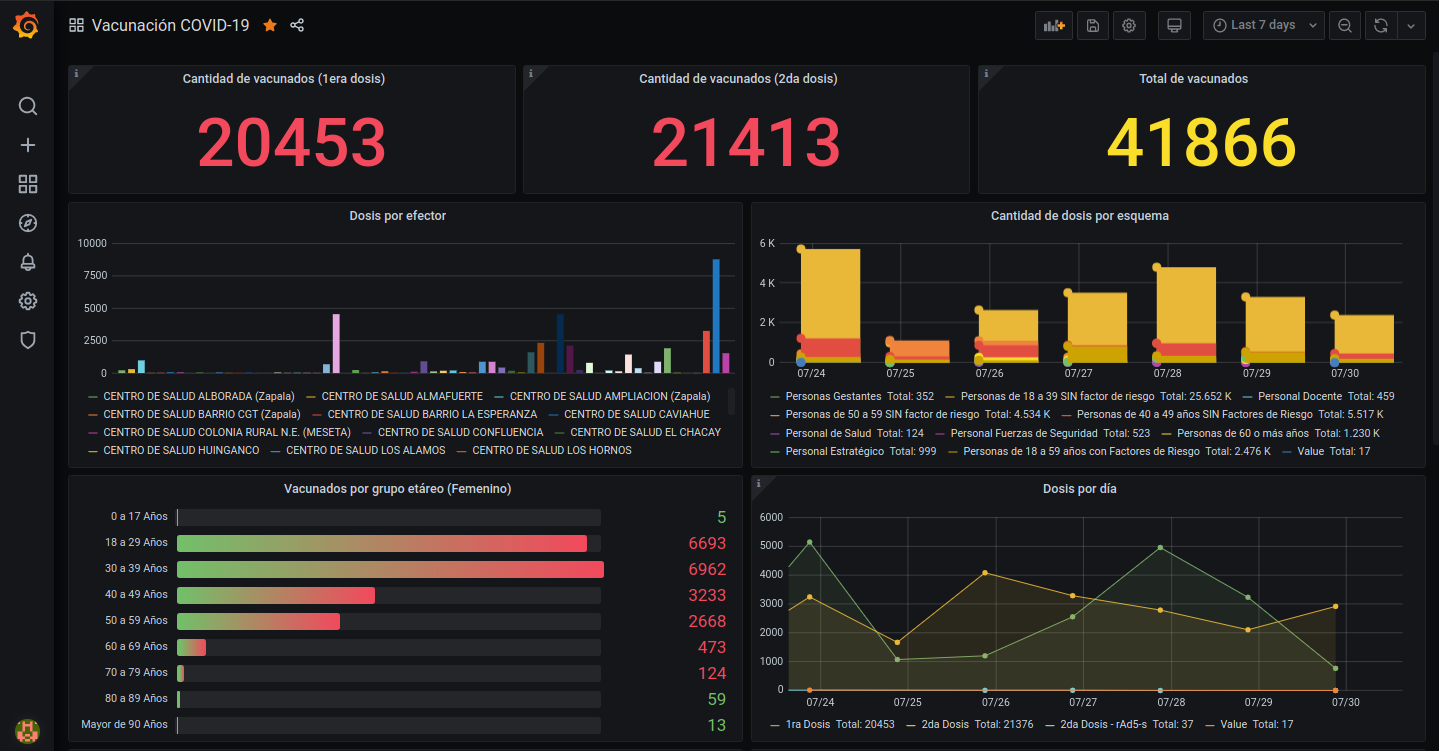Toggle 'CENTRO DE SALUD ALMAFUERTE' legend entry

click(402, 396)
